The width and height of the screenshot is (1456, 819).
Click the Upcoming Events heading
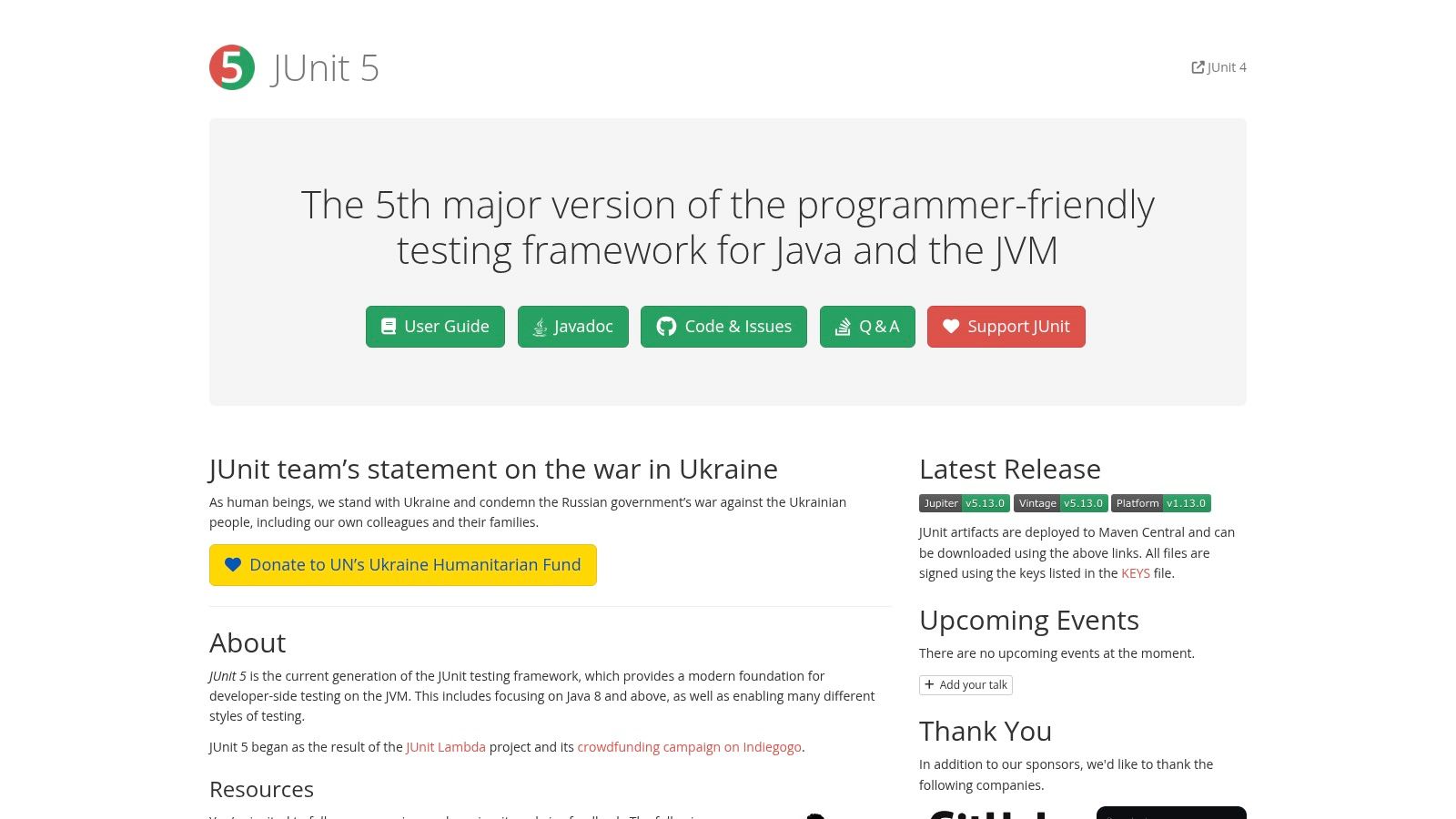[1029, 621]
